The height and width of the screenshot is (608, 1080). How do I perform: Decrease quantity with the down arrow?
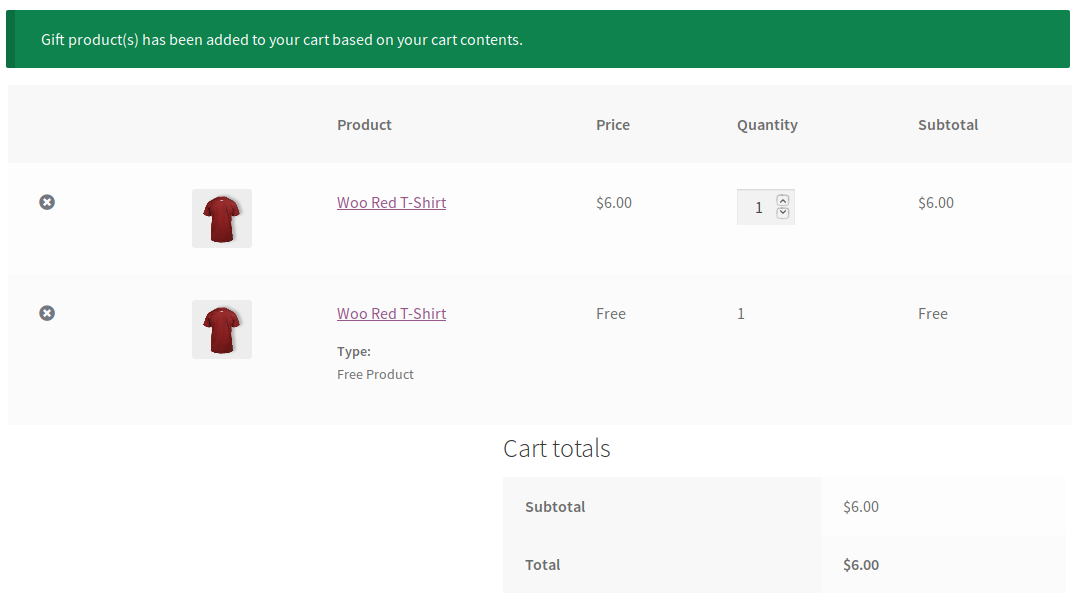coord(782,213)
